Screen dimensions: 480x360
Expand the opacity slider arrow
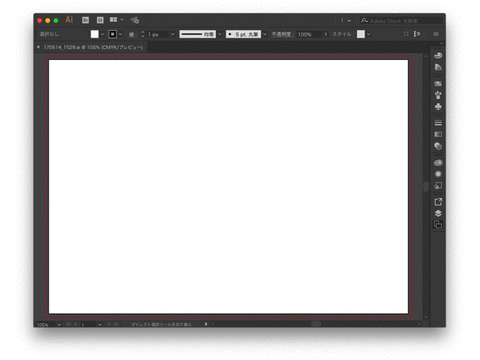pos(326,34)
